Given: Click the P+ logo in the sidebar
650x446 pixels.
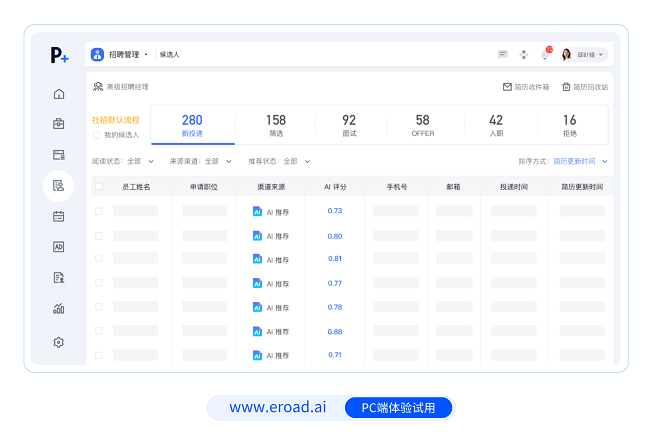Looking at the screenshot, I should [59, 55].
